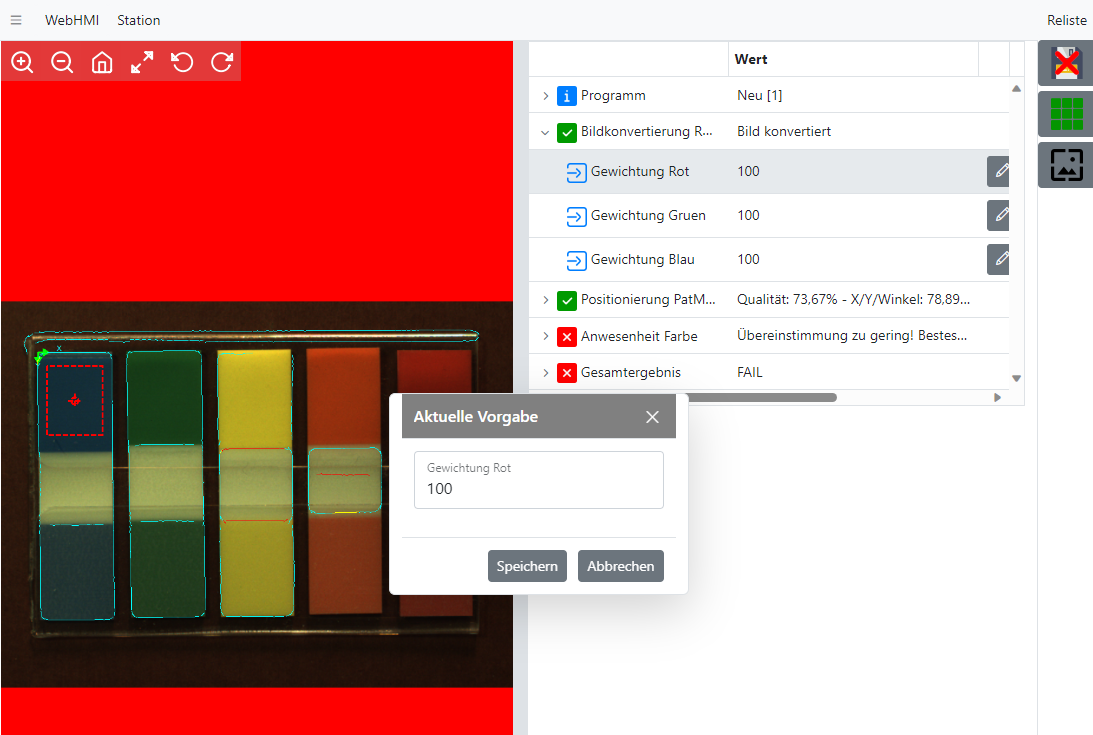This screenshot has width=1093, height=735.
Task: Open the green grid view icon
Action: [x=1066, y=114]
